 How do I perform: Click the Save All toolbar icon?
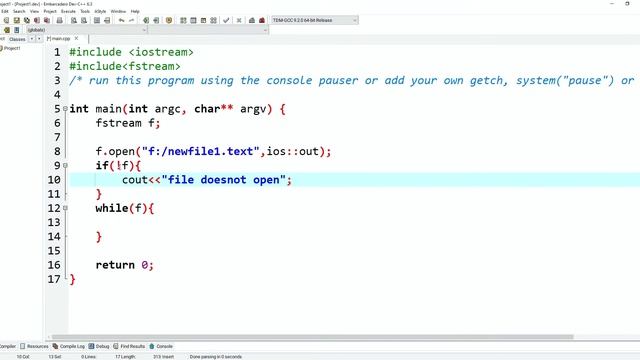coord(37,20)
